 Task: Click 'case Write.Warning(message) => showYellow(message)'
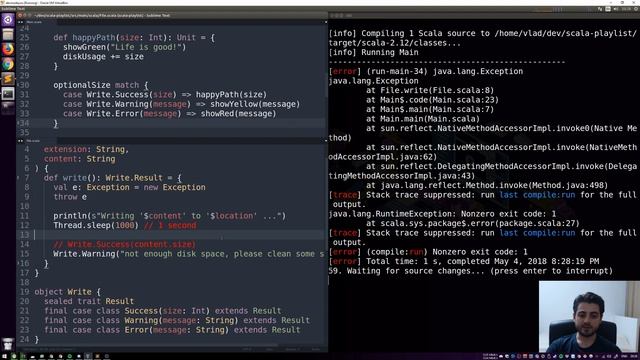tap(181, 104)
